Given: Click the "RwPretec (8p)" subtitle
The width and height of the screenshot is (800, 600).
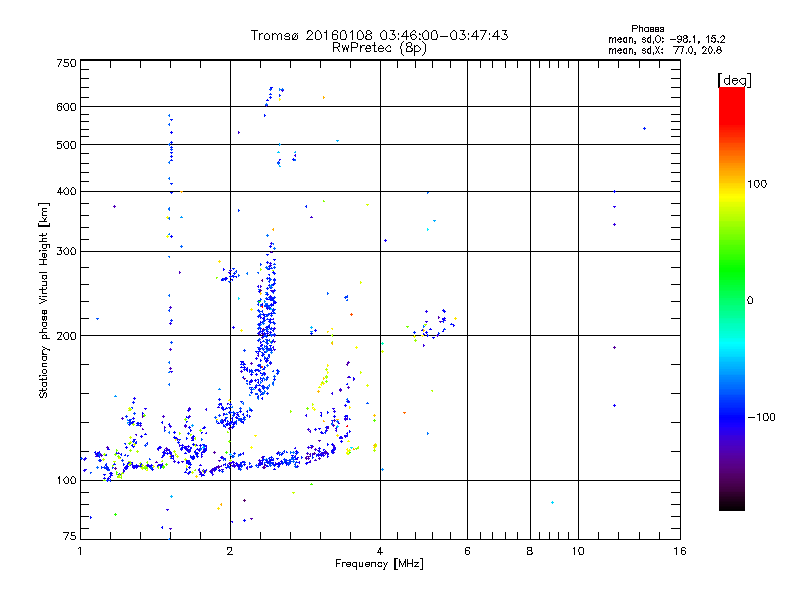Looking at the screenshot, I should pos(379,48).
